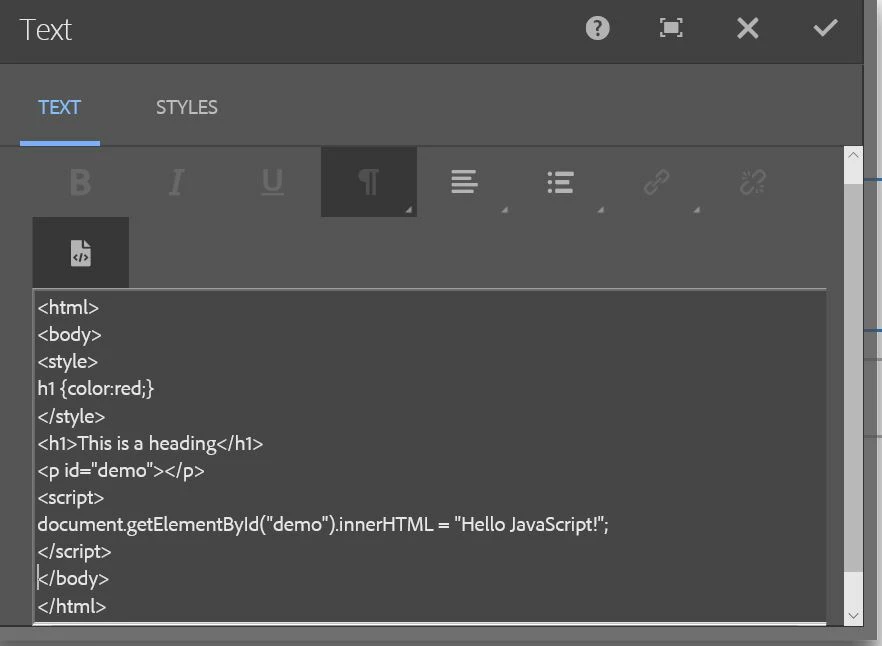
Task: Click on the <style> opening line
Action: click(68, 362)
